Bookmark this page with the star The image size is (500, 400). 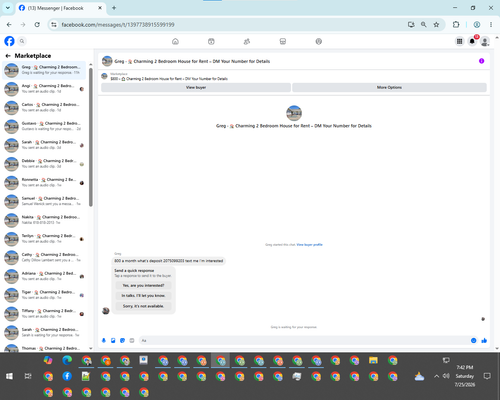point(436,25)
